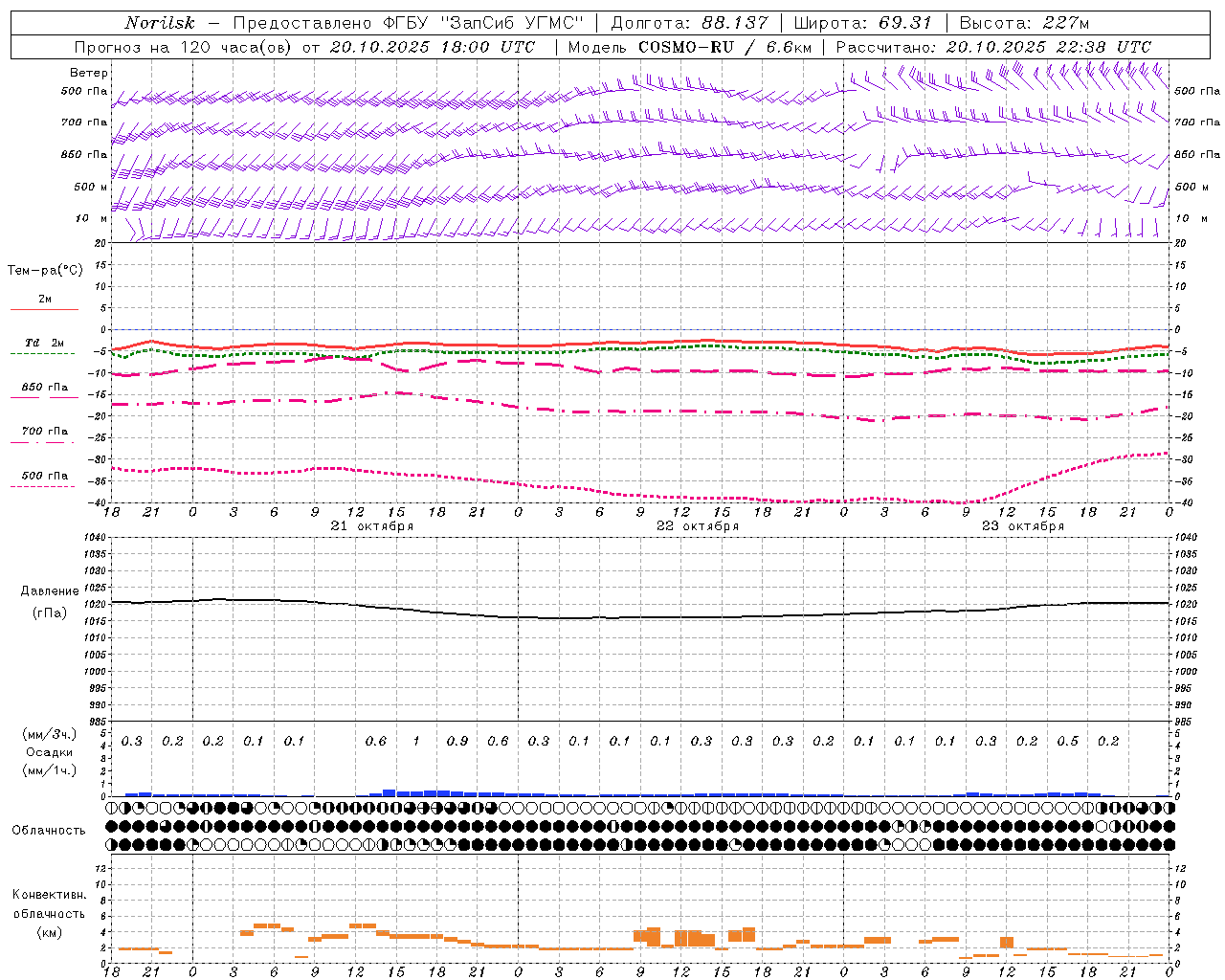
Task: Click the elevation text Высота: 227м
Action: 1024,23
